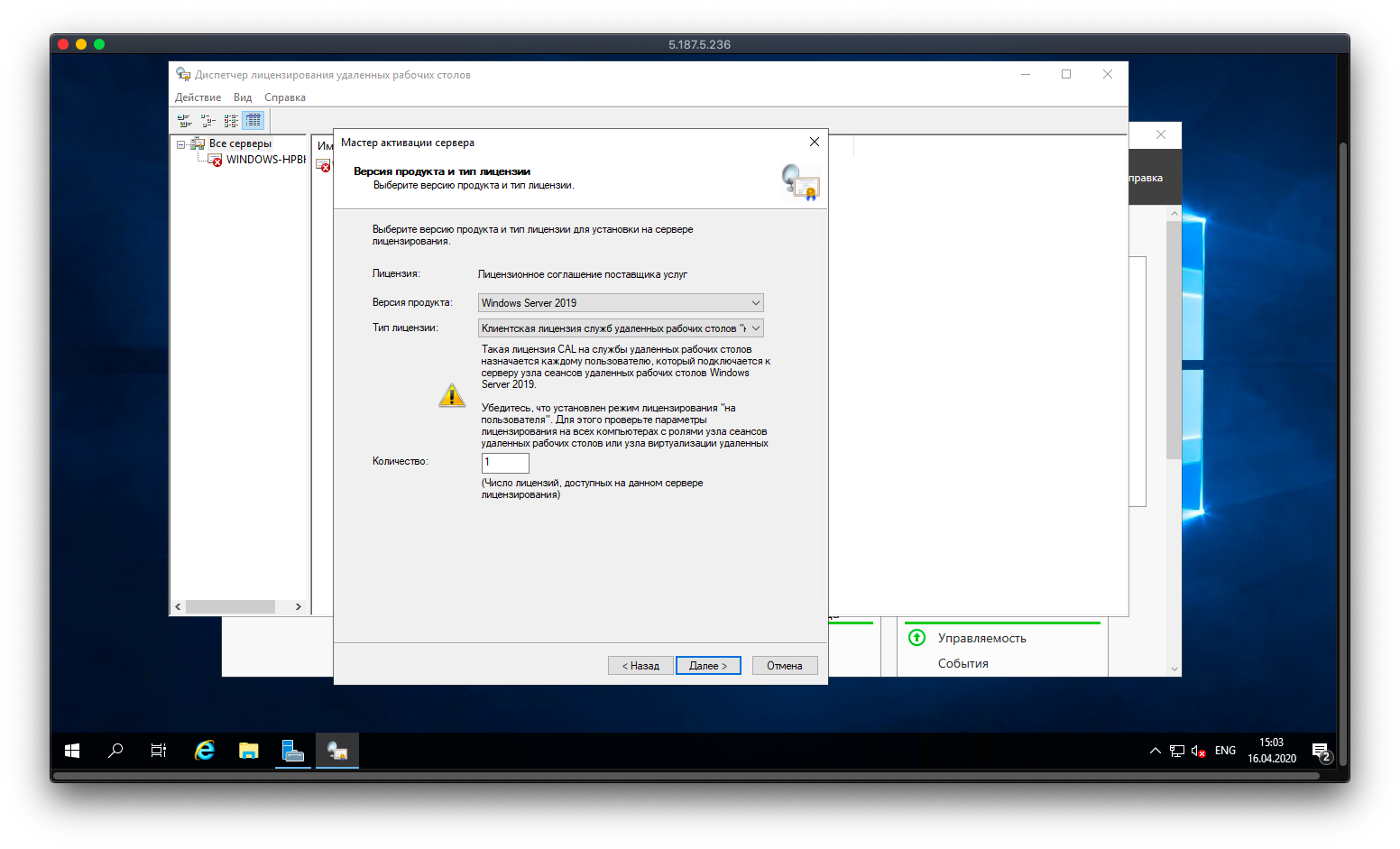Switch to list view in toolbar
The image size is (1400, 849).
click(x=231, y=120)
